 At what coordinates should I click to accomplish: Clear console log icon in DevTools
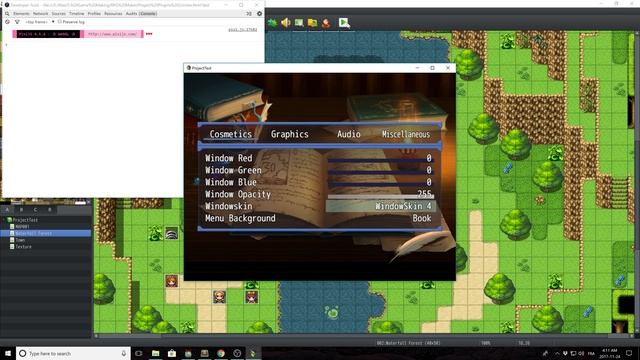7,22
